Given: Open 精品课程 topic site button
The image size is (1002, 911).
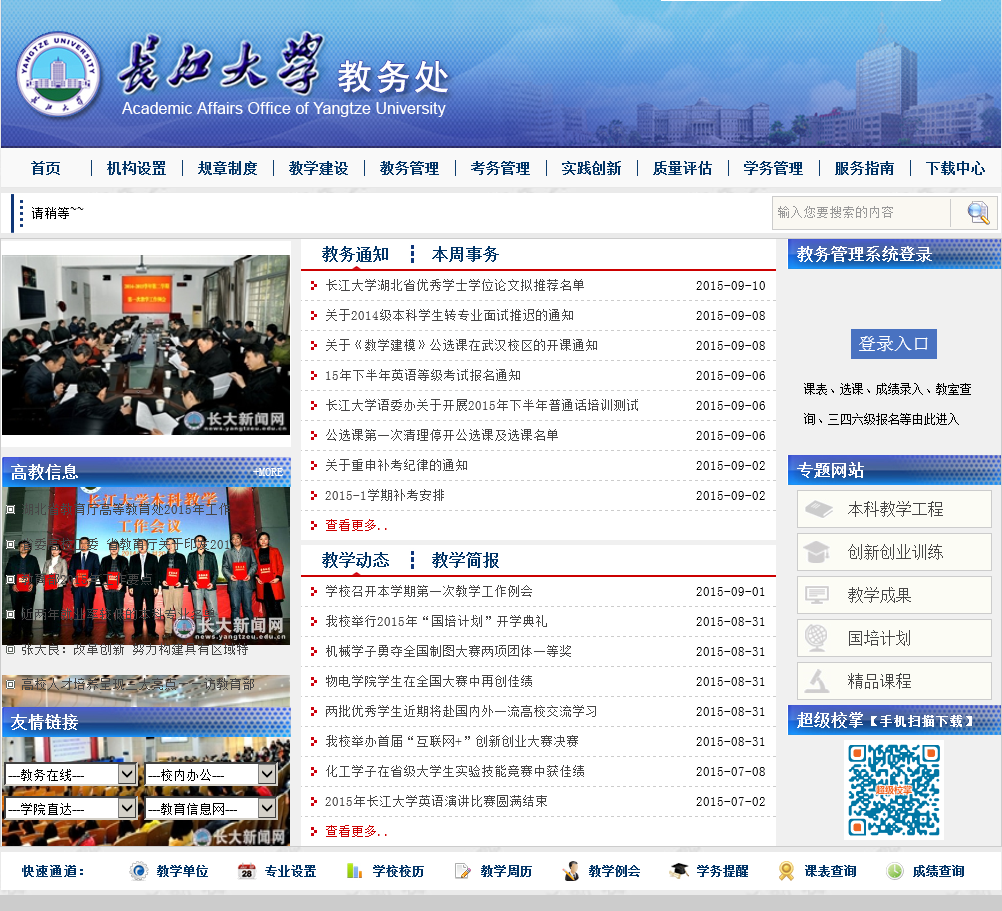Looking at the screenshot, I should (894, 681).
